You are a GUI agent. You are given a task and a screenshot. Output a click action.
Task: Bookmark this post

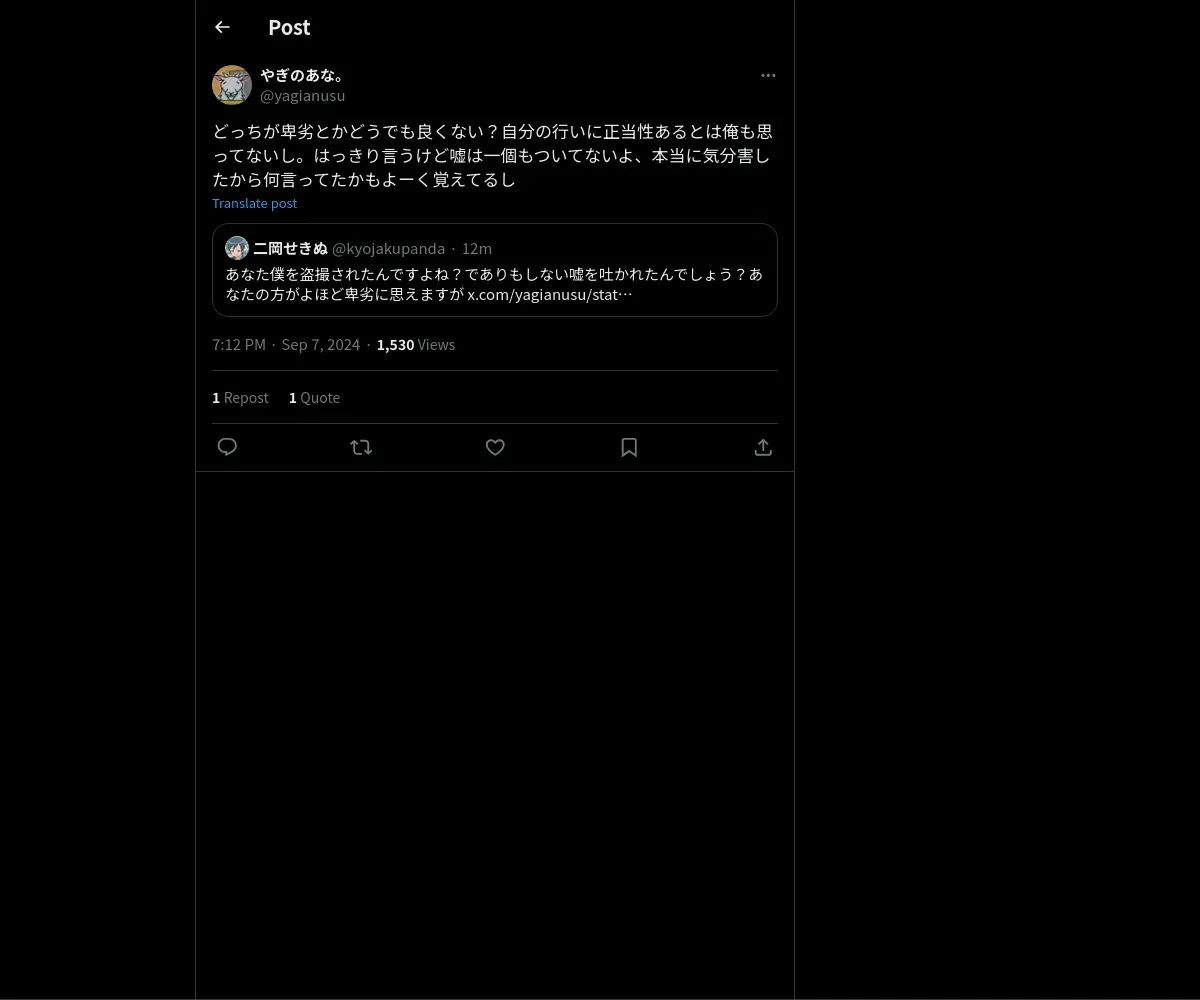coord(629,447)
